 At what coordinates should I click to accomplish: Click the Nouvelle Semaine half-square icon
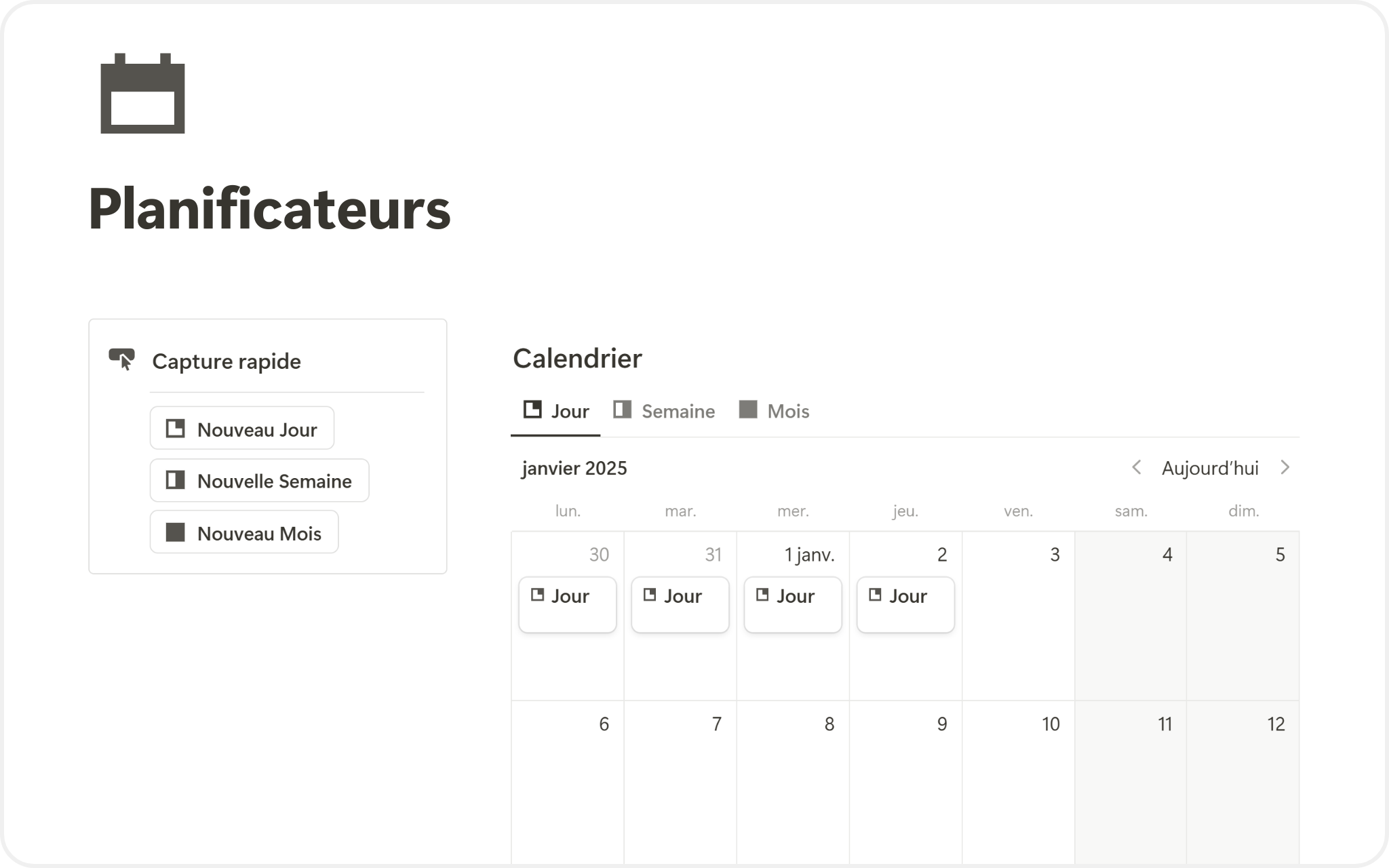click(x=176, y=480)
